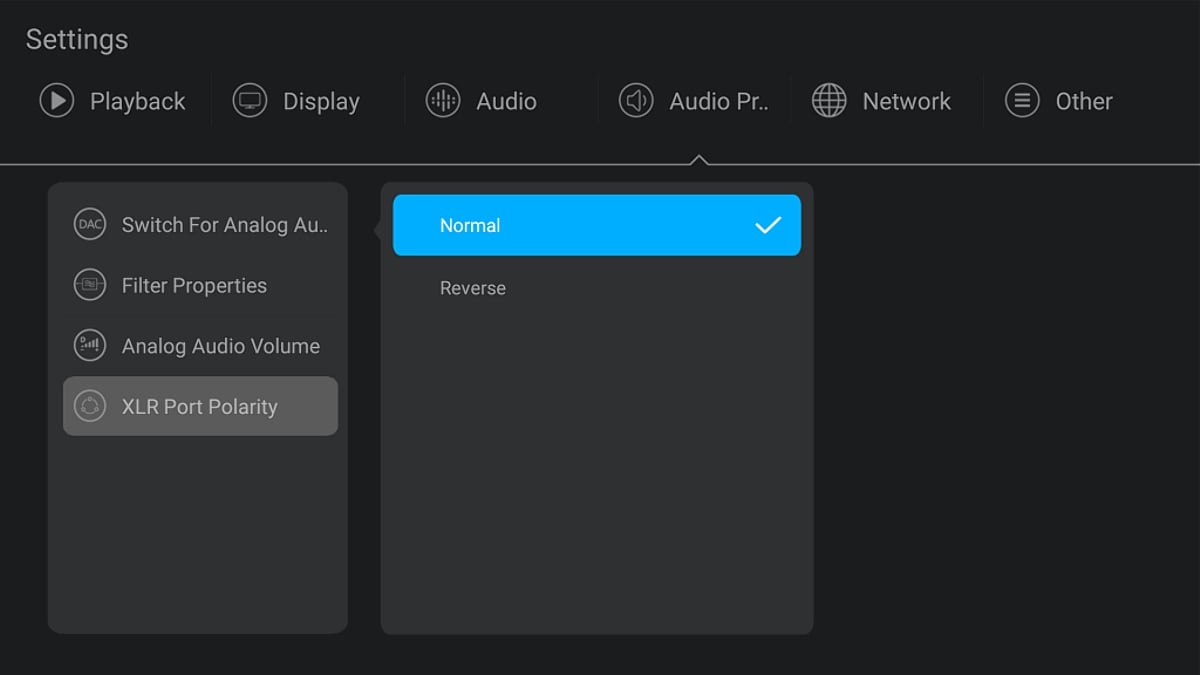Open the Playback settings tab
This screenshot has width=1200, height=675.
(x=137, y=101)
